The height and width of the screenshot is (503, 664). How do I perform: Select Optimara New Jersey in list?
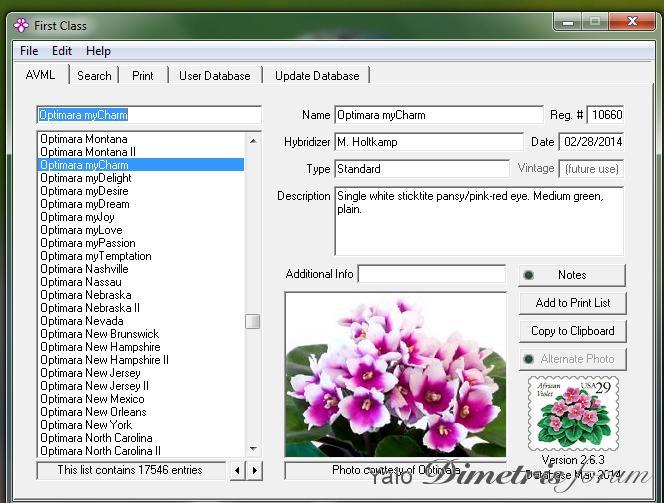click(x=141, y=373)
